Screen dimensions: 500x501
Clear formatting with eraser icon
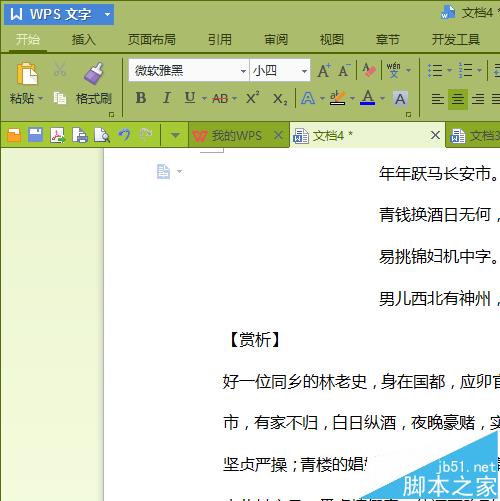pos(369,70)
